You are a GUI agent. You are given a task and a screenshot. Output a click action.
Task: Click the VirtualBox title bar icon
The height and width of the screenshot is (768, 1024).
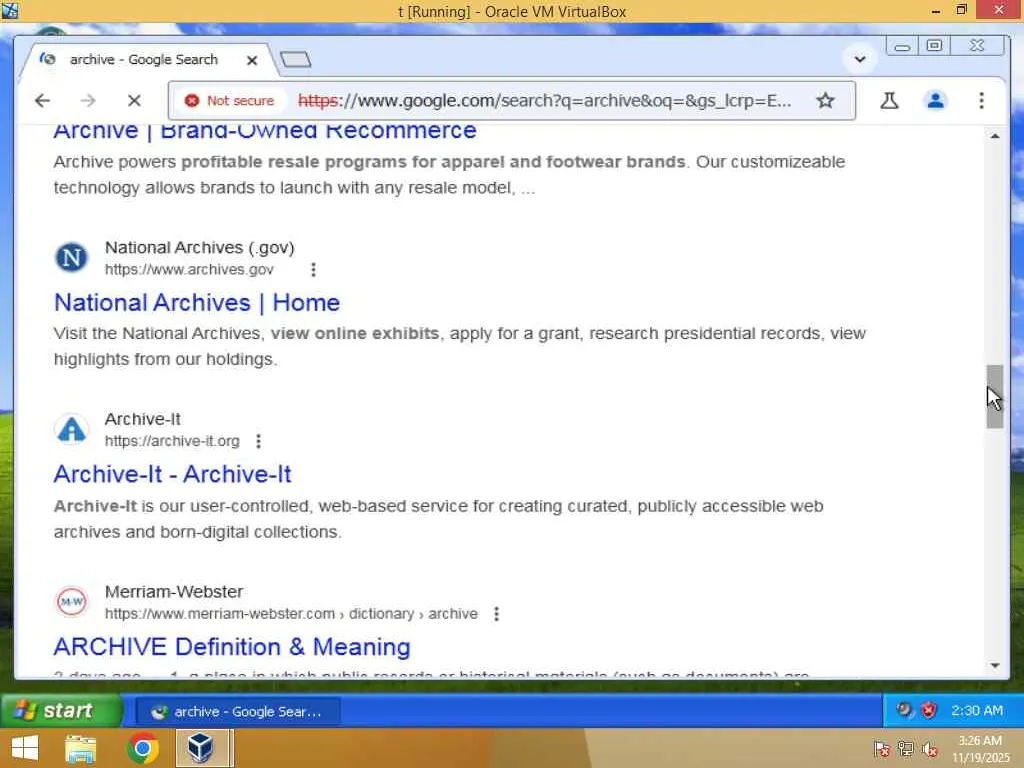pyautogui.click(x=10, y=10)
